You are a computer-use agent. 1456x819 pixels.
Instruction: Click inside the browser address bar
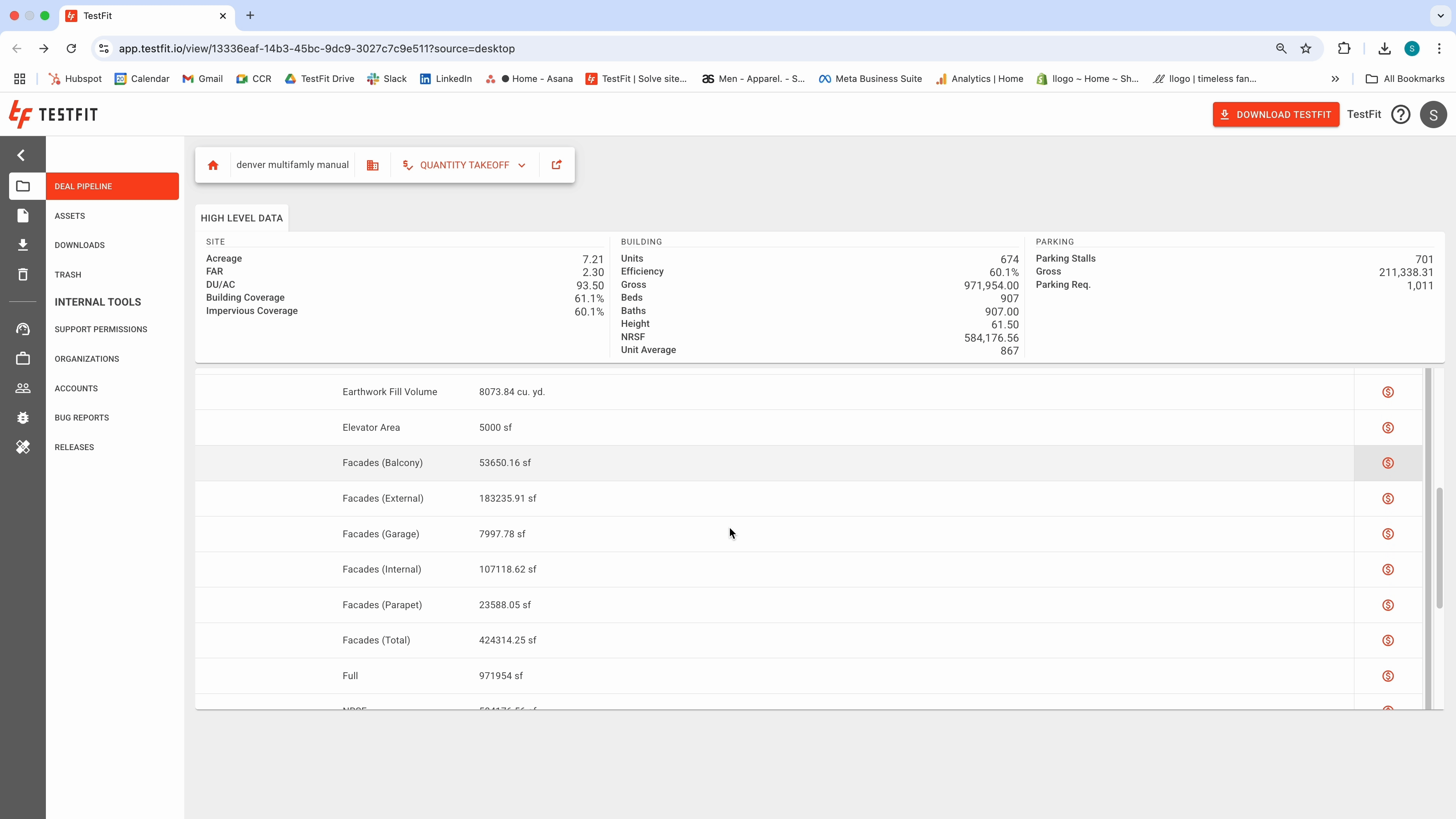[x=395, y=48]
